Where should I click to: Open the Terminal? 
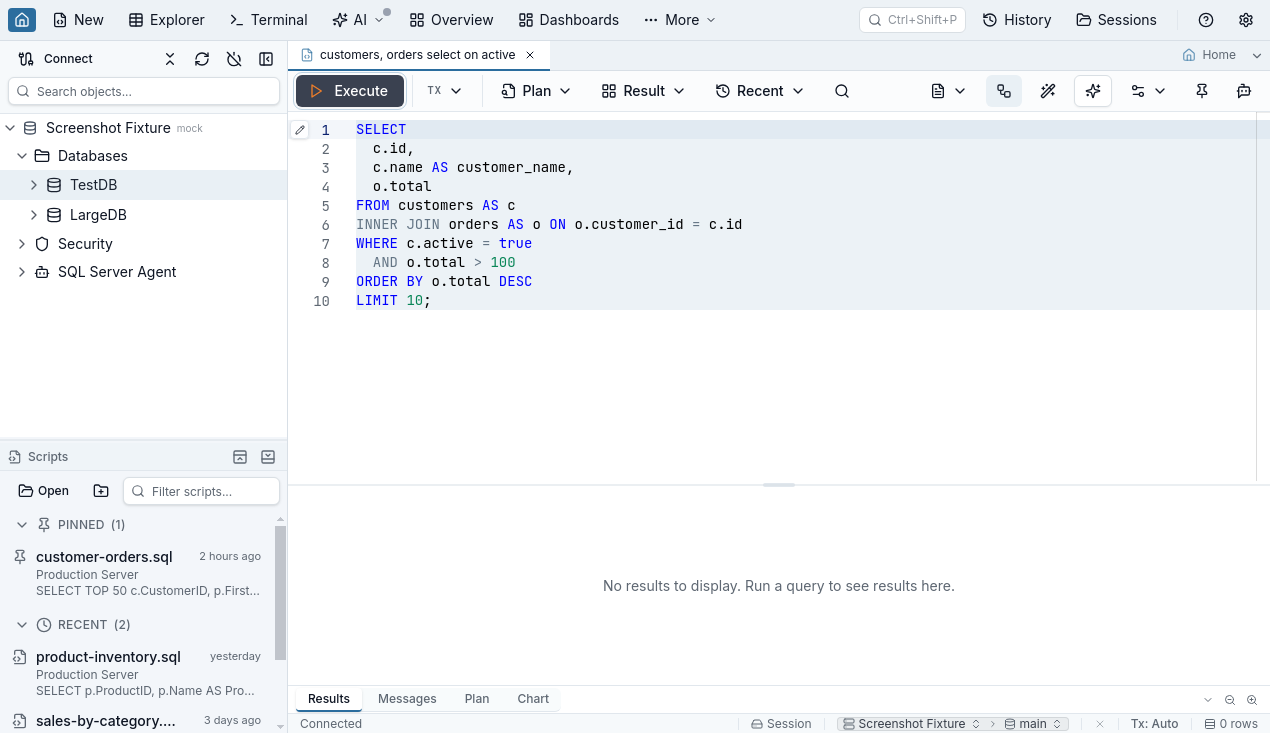pos(268,20)
